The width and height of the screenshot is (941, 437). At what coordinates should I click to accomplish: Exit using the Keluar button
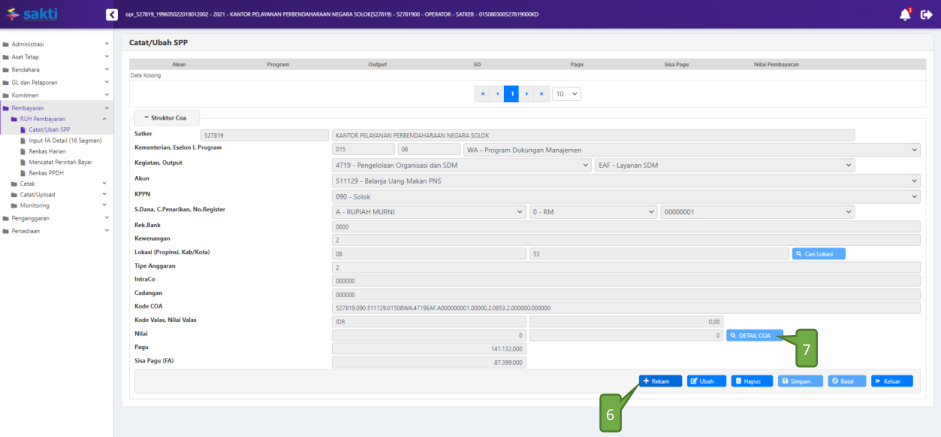coord(891,381)
